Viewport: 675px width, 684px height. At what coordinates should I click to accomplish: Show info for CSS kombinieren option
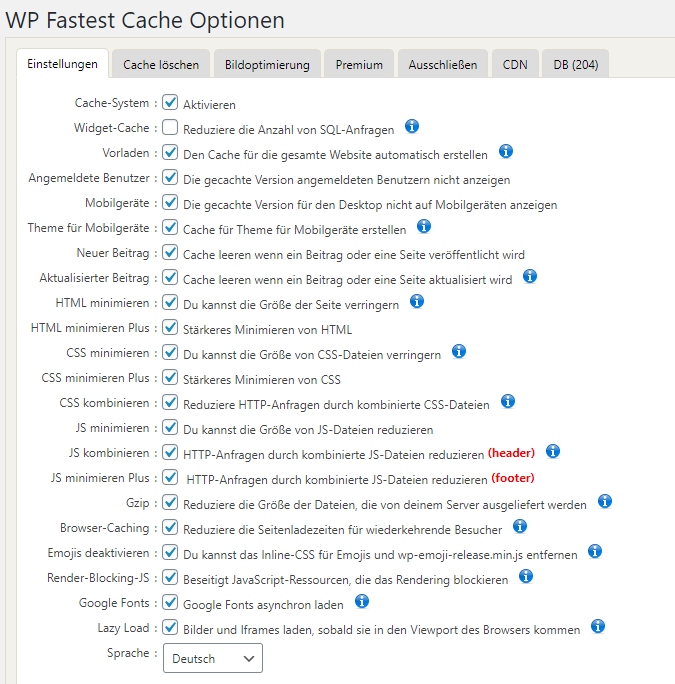pos(508,401)
